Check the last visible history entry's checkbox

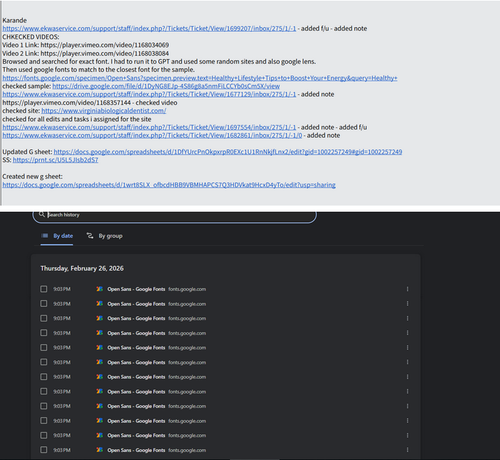tap(44, 450)
